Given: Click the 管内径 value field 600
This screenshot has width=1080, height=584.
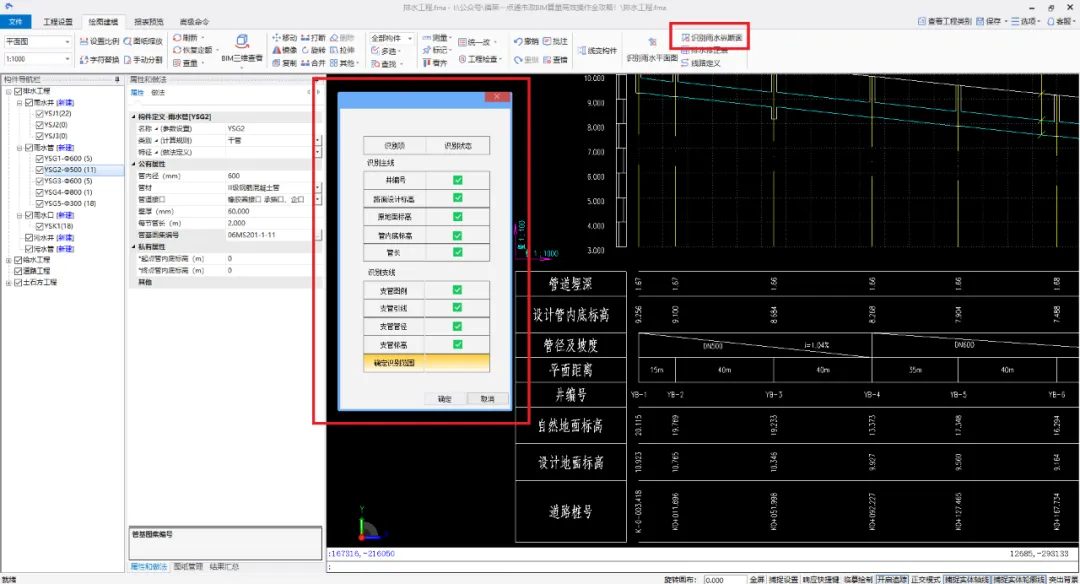Looking at the screenshot, I should (x=270, y=176).
